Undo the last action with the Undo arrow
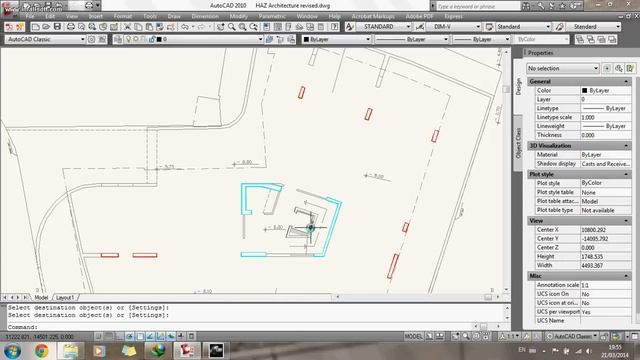 (185, 27)
